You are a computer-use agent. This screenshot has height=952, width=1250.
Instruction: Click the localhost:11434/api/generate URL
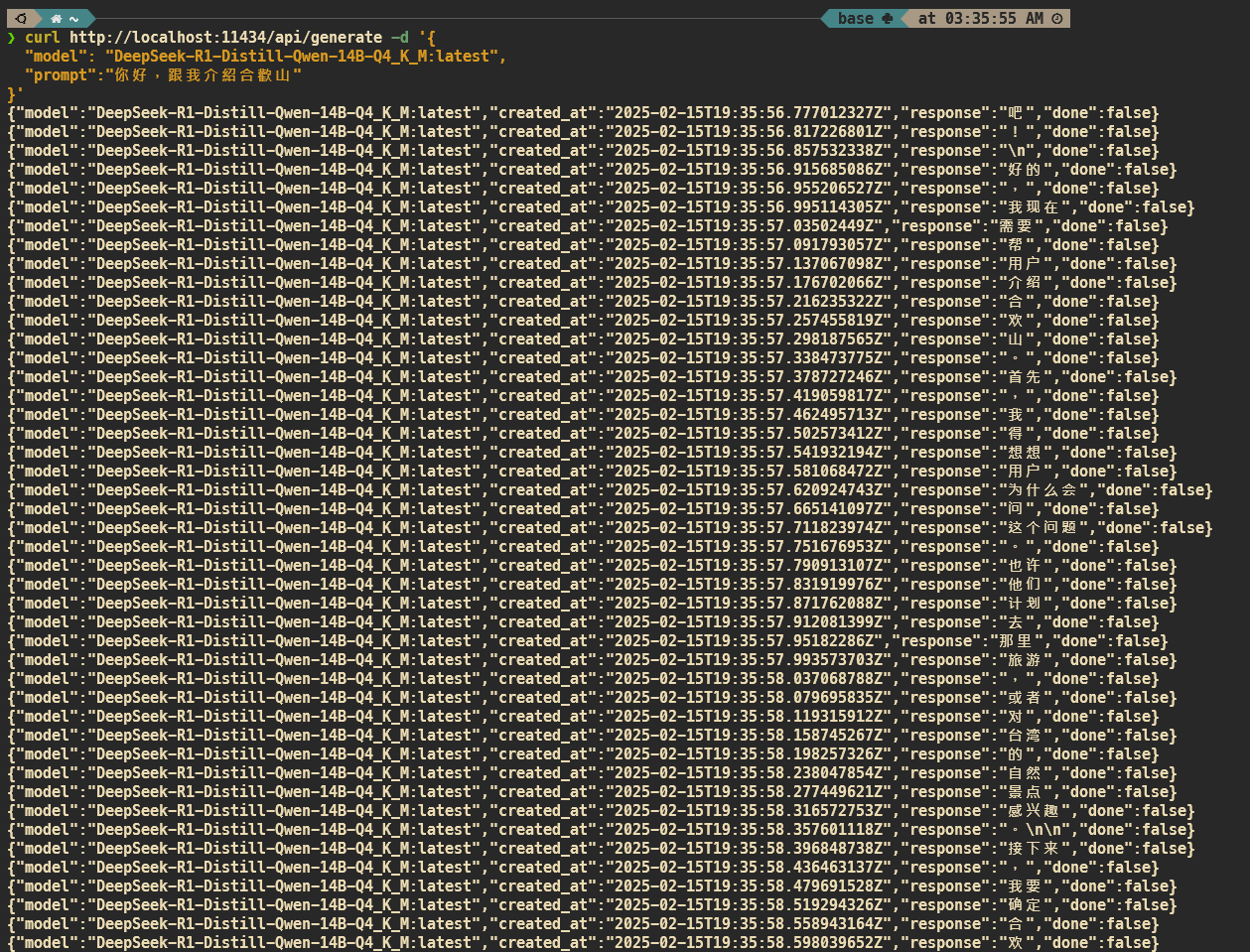pos(225,38)
